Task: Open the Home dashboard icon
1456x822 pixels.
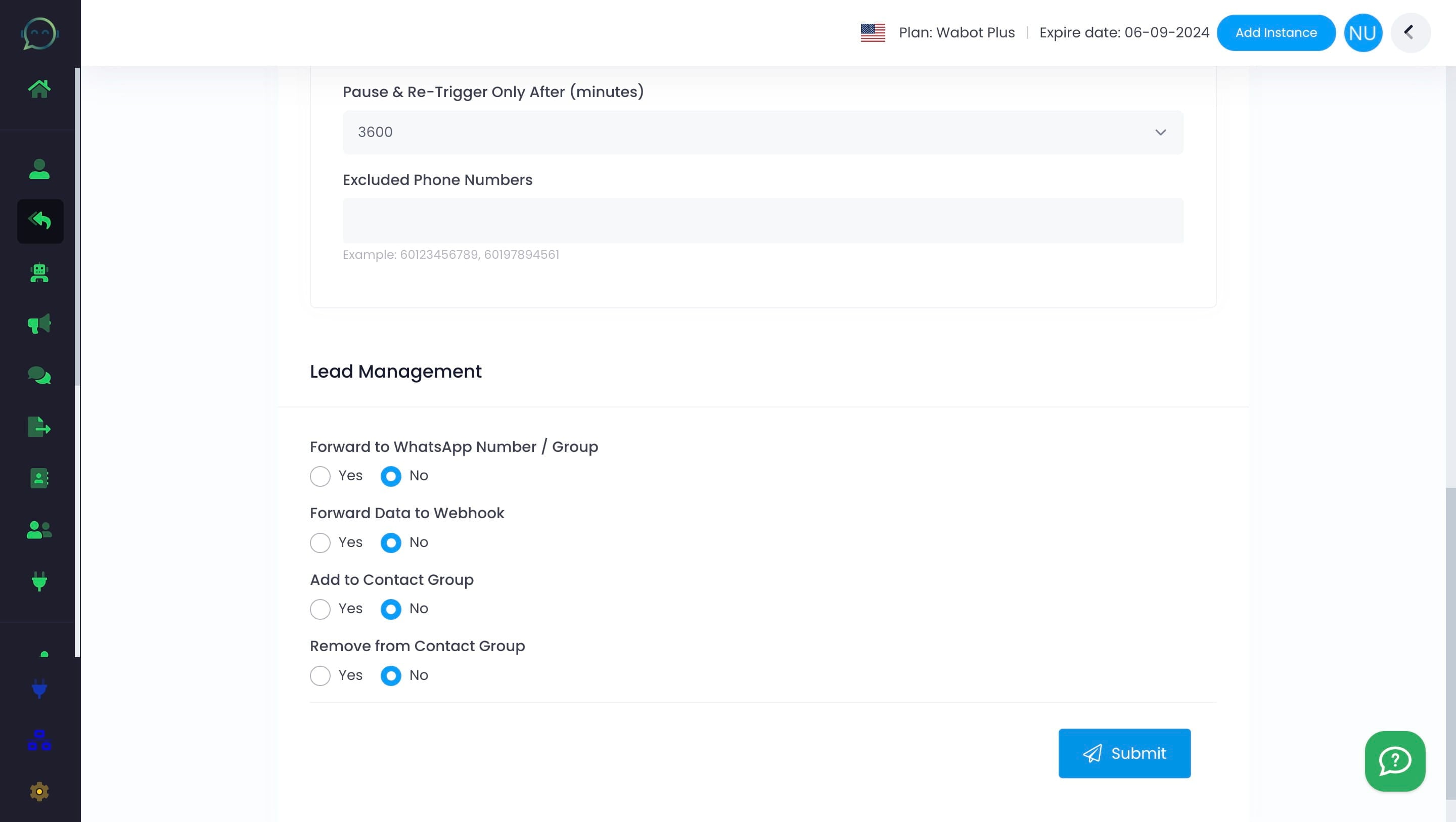Action: click(x=39, y=87)
